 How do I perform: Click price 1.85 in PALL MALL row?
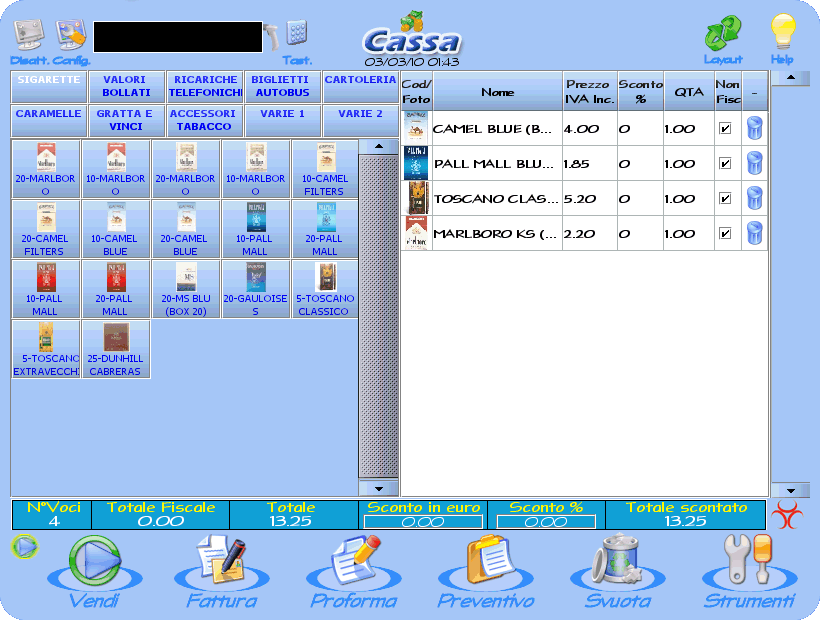click(576, 164)
